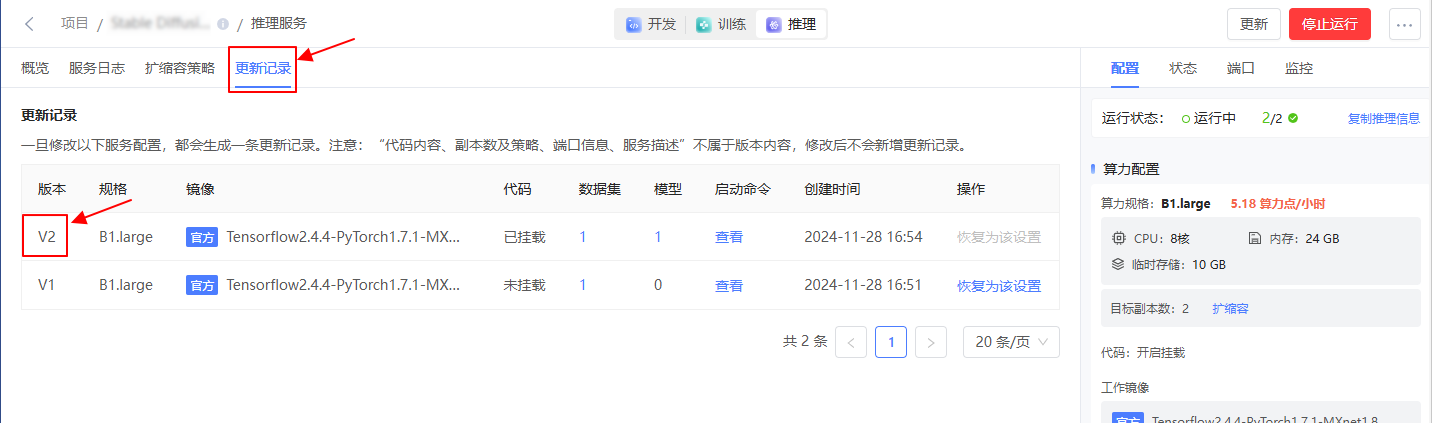This screenshot has height=423, width=1432.
Task: Go to the 概览 tab
Action: [x=35, y=68]
